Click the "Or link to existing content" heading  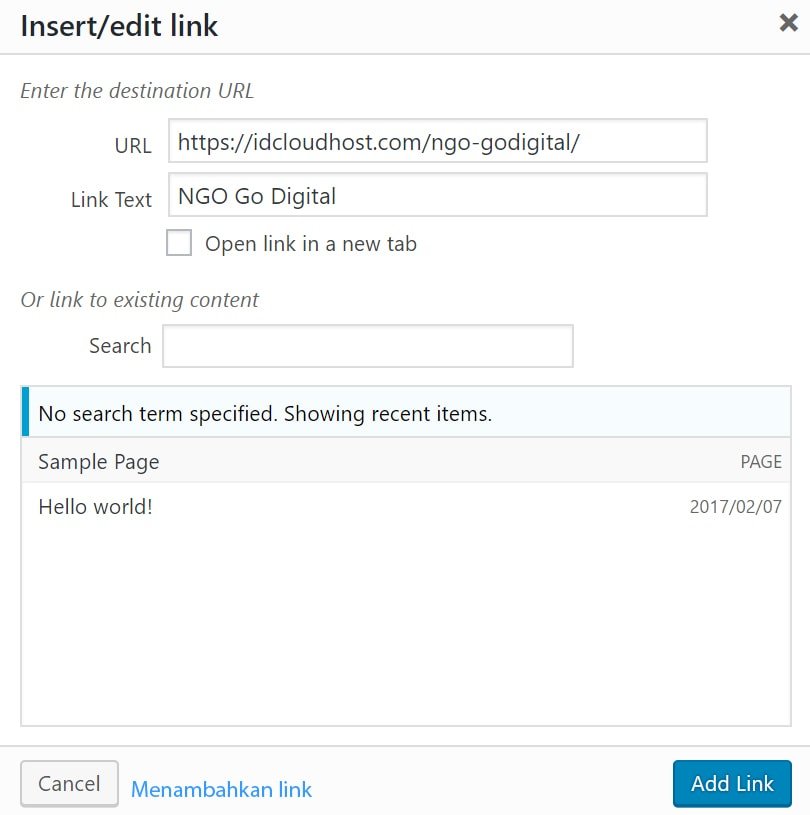139,300
